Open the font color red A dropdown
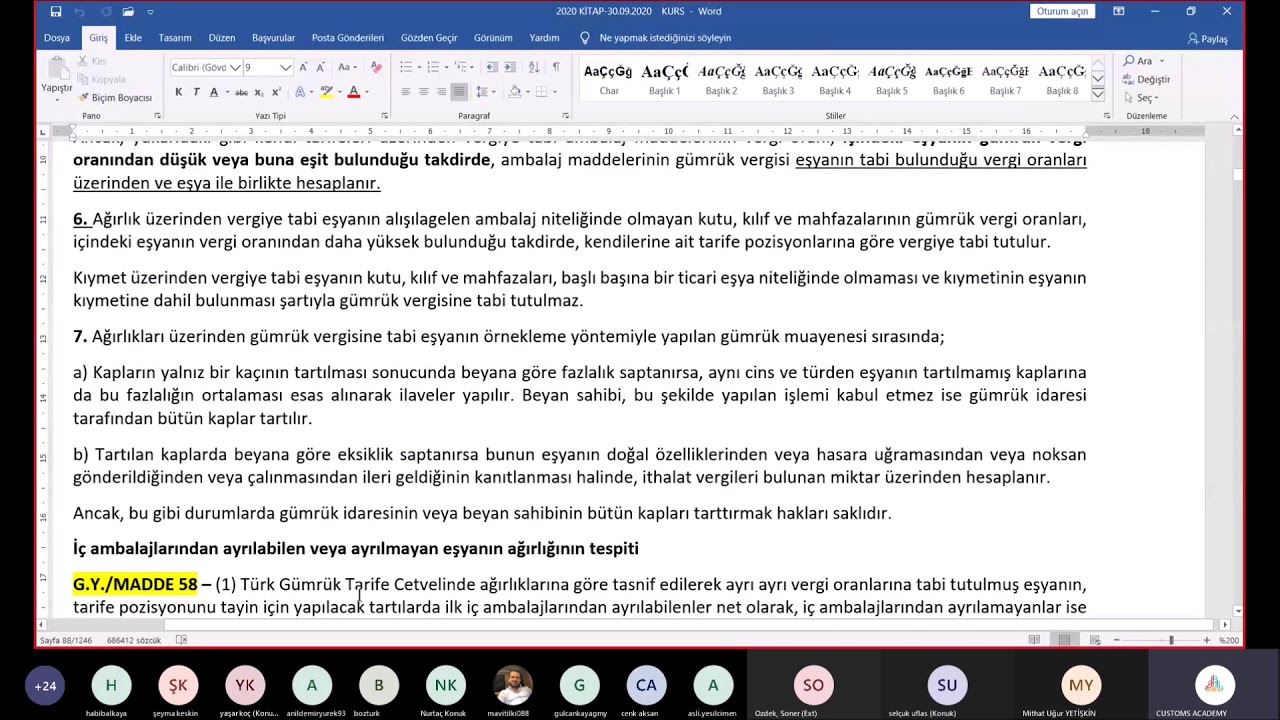The image size is (1280, 720). tap(367, 92)
